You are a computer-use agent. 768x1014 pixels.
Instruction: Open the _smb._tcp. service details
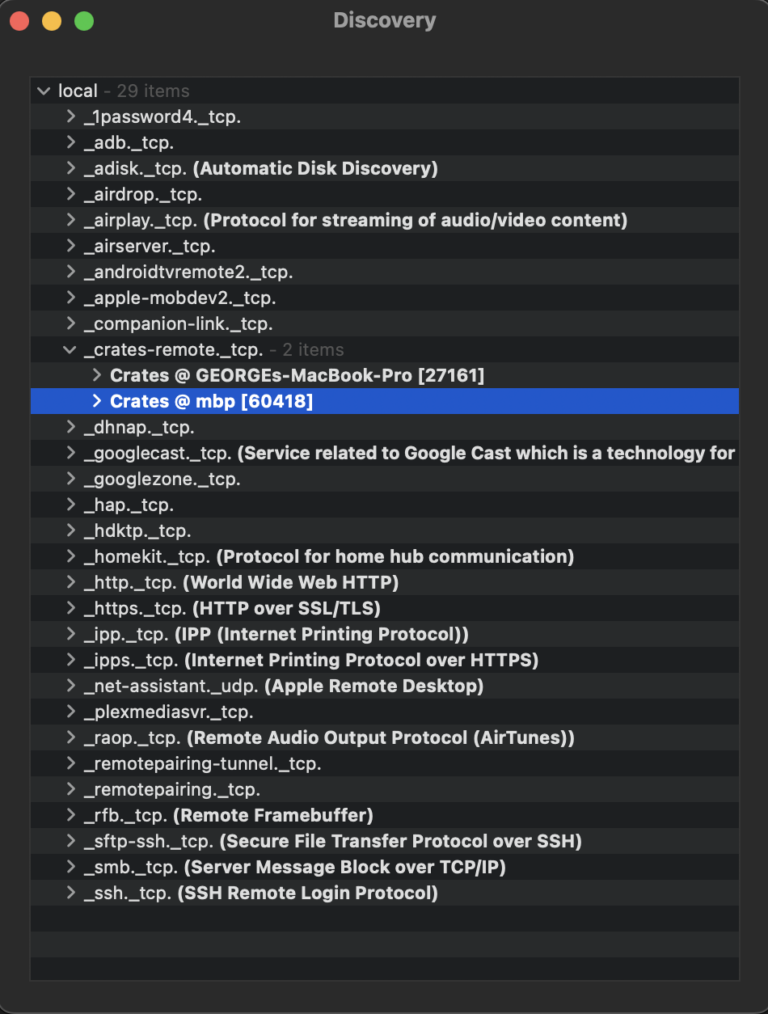coord(70,866)
